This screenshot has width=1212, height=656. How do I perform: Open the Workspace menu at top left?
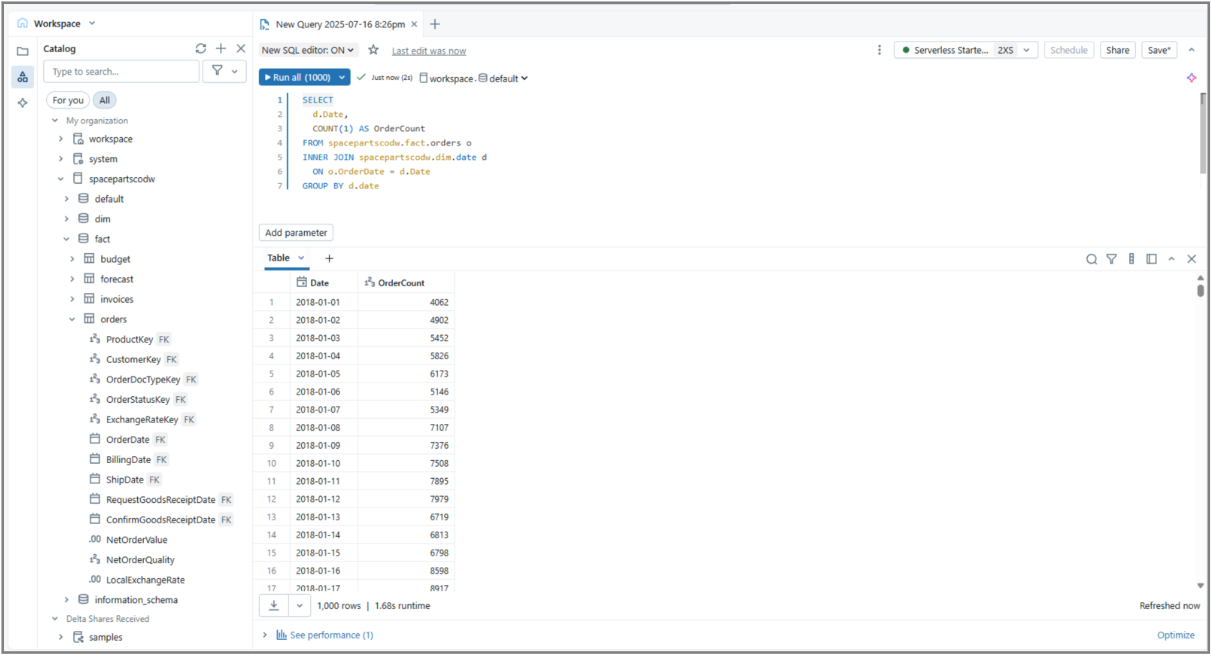(x=55, y=22)
